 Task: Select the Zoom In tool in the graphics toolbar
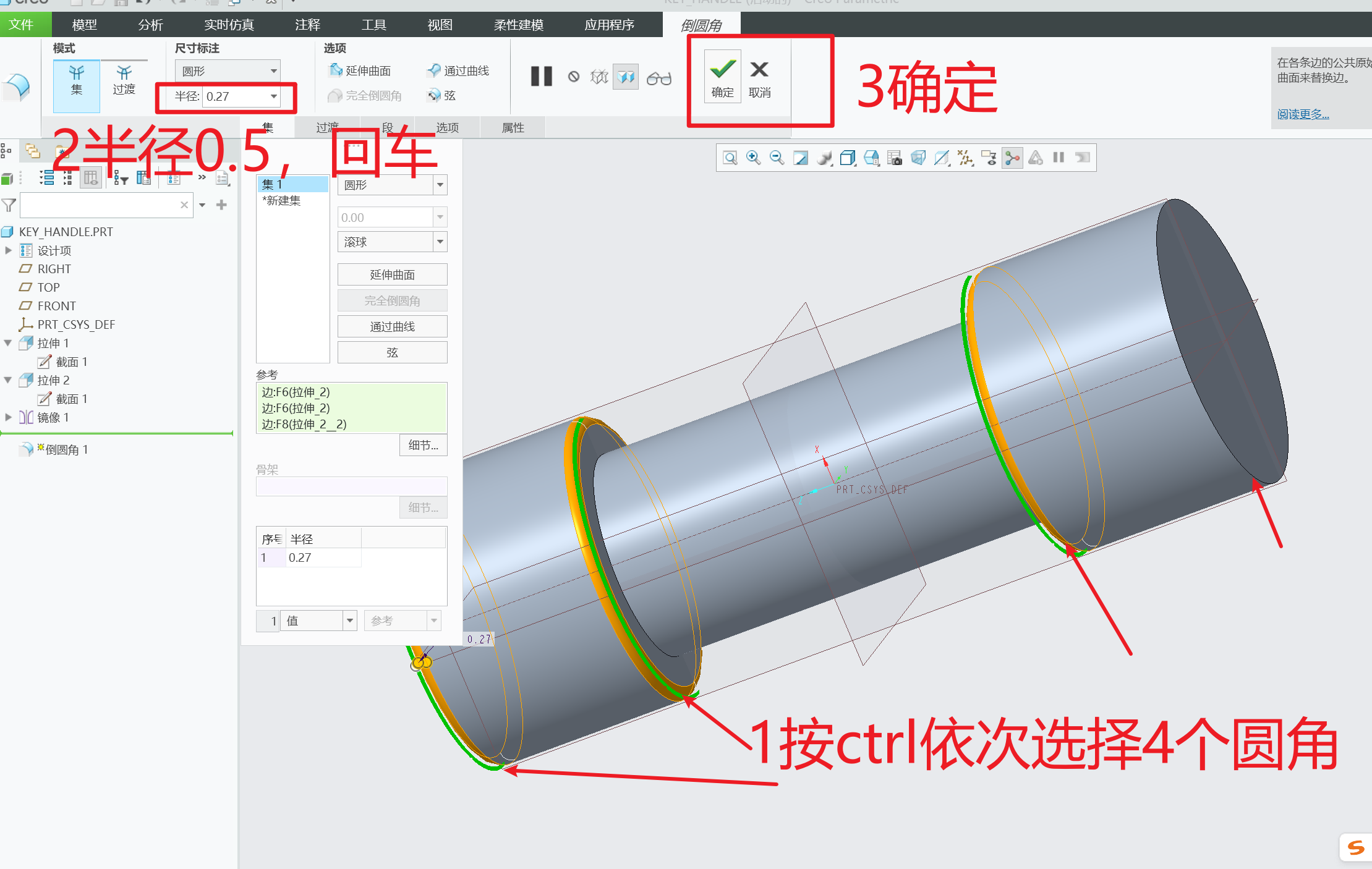pos(754,158)
